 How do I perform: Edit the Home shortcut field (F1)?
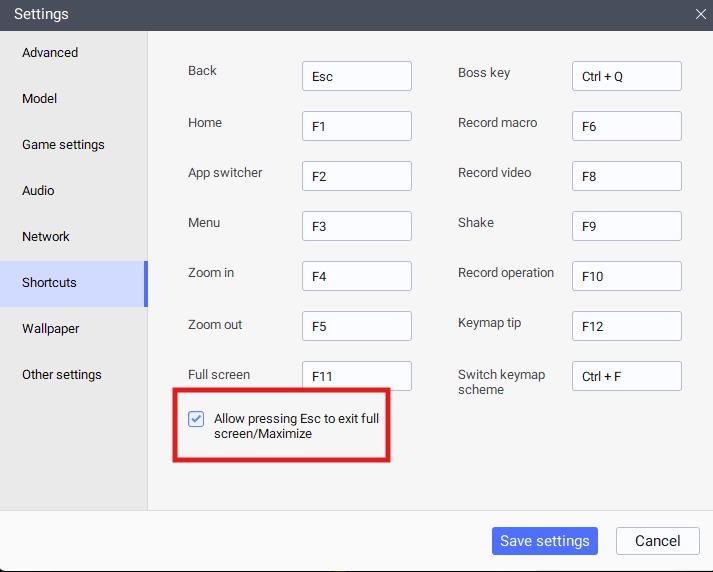(357, 126)
